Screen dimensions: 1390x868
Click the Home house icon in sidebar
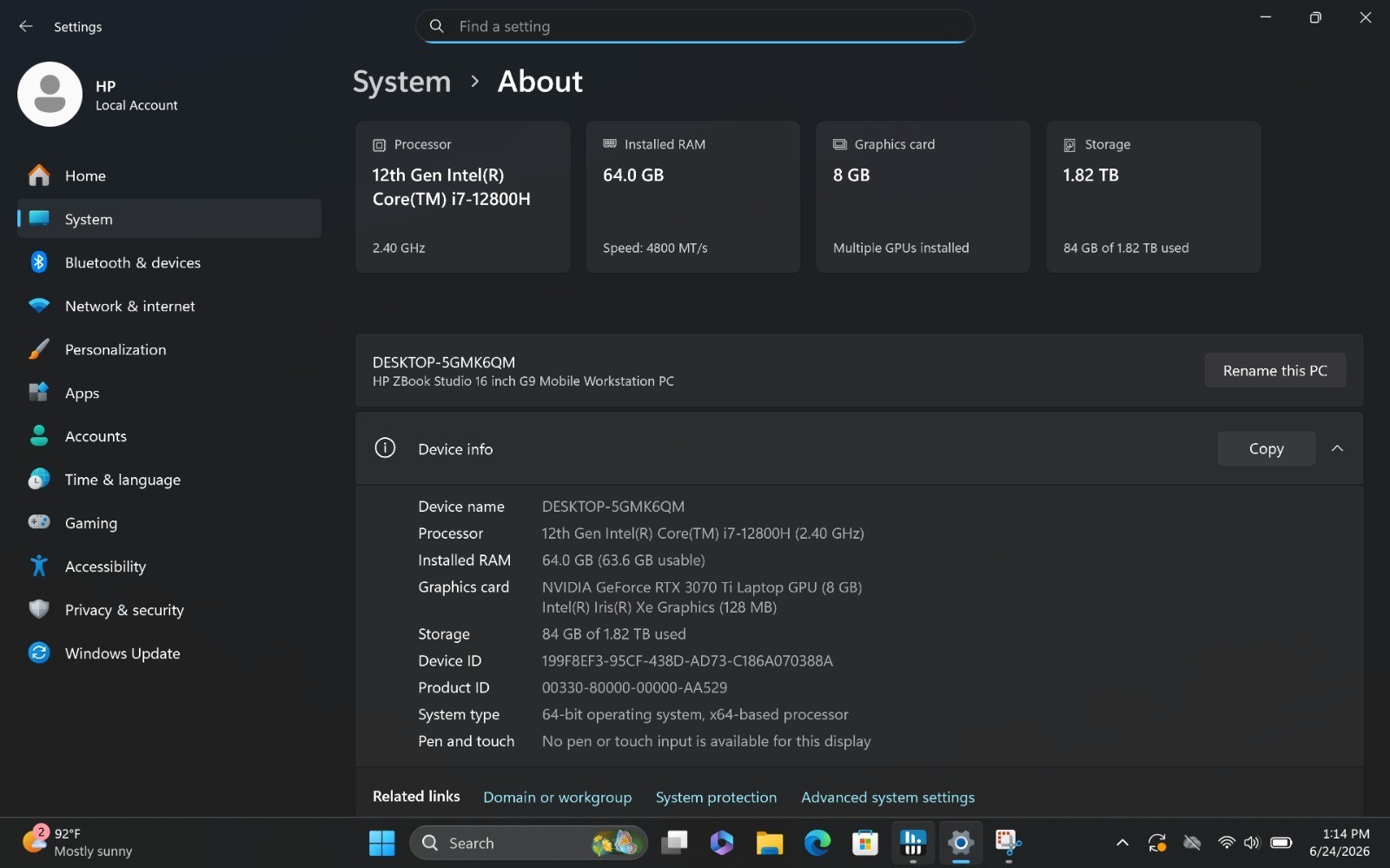coord(39,176)
